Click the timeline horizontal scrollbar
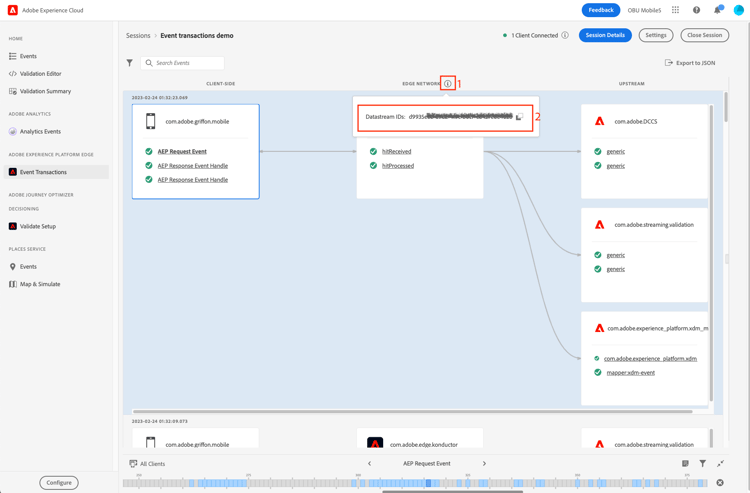Image resolution: width=750 pixels, height=493 pixels. point(452,491)
